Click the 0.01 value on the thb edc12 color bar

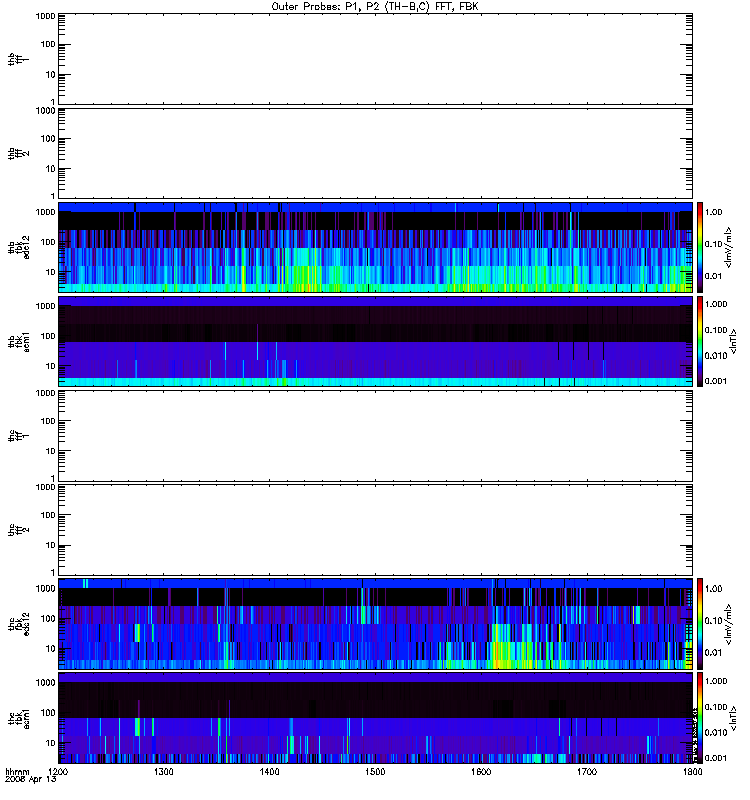click(x=713, y=276)
